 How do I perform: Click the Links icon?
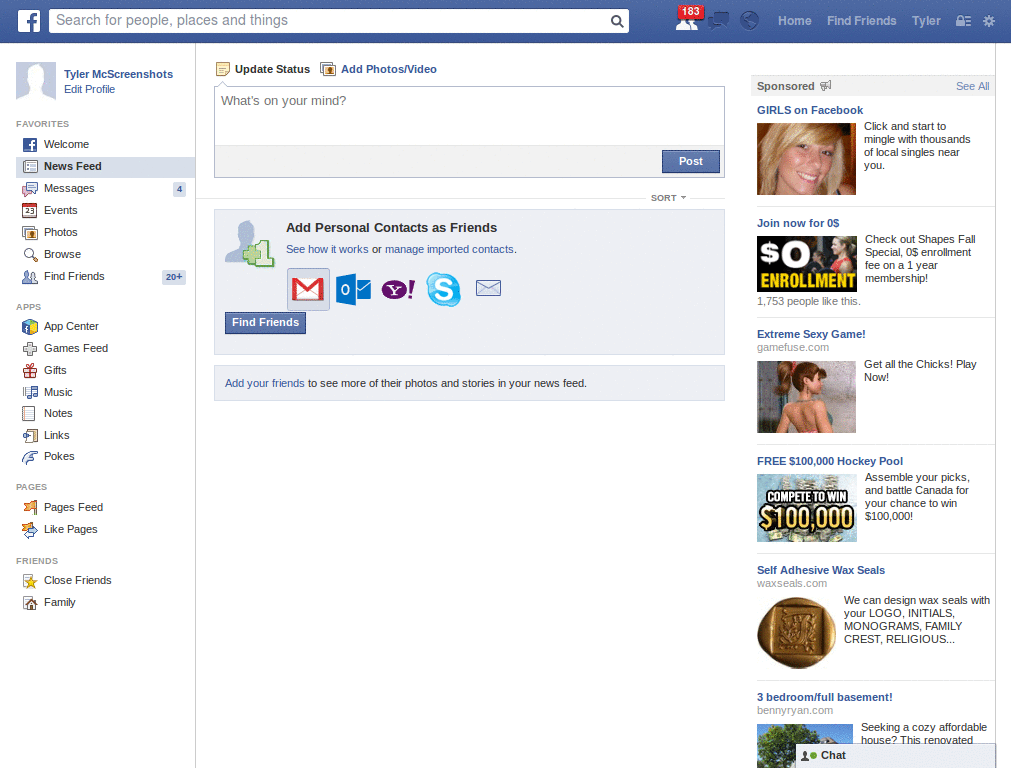tap(30, 436)
